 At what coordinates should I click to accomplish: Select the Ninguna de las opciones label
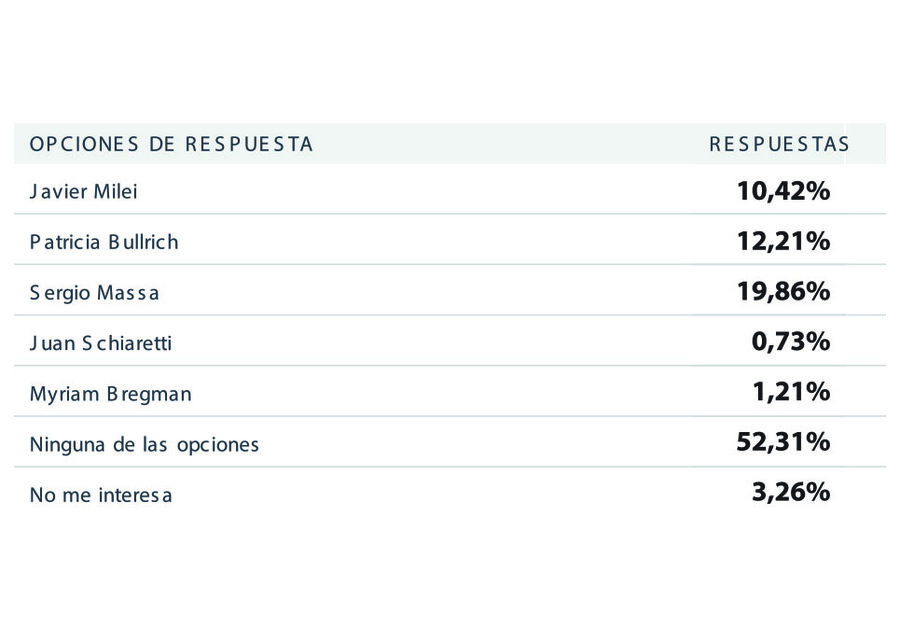click(x=144, y=445)
